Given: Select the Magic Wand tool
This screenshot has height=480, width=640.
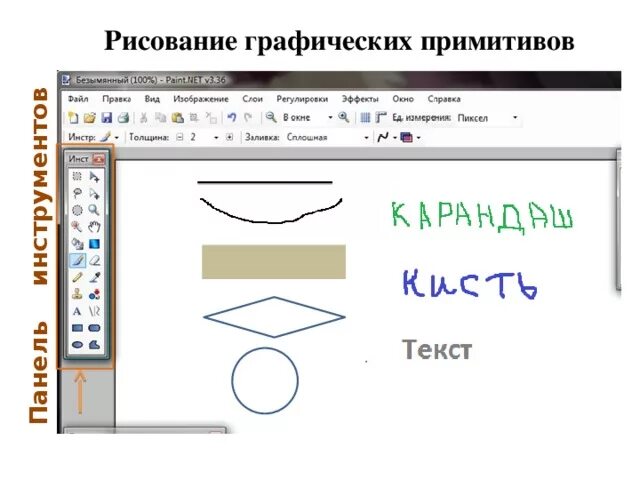Looking at the screenshot, I should [x=77, y=227].
